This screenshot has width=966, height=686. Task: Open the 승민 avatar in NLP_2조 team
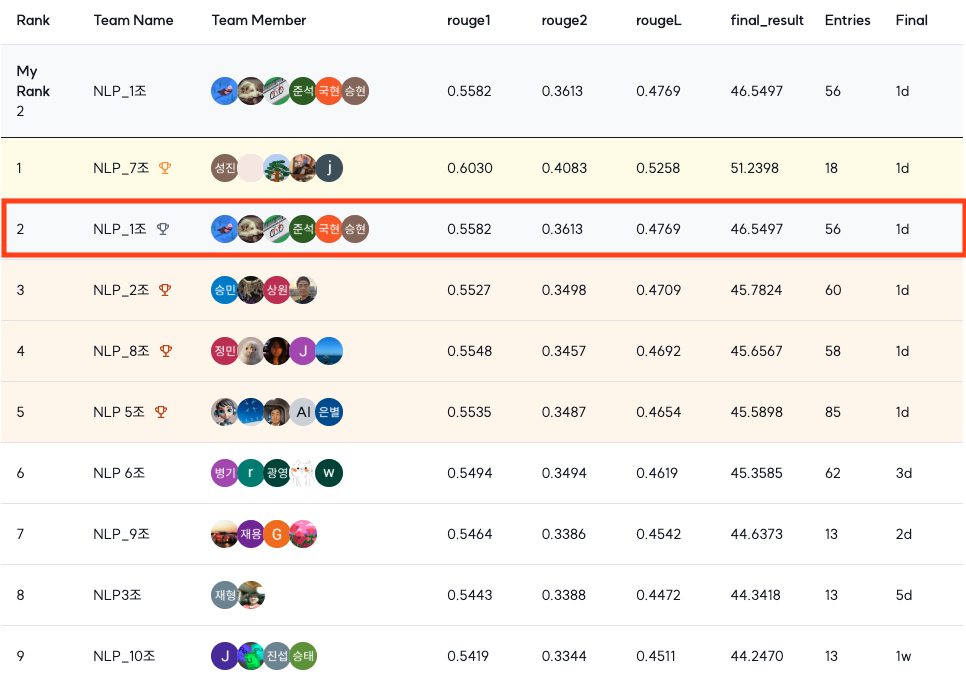[x=224, y=289]
